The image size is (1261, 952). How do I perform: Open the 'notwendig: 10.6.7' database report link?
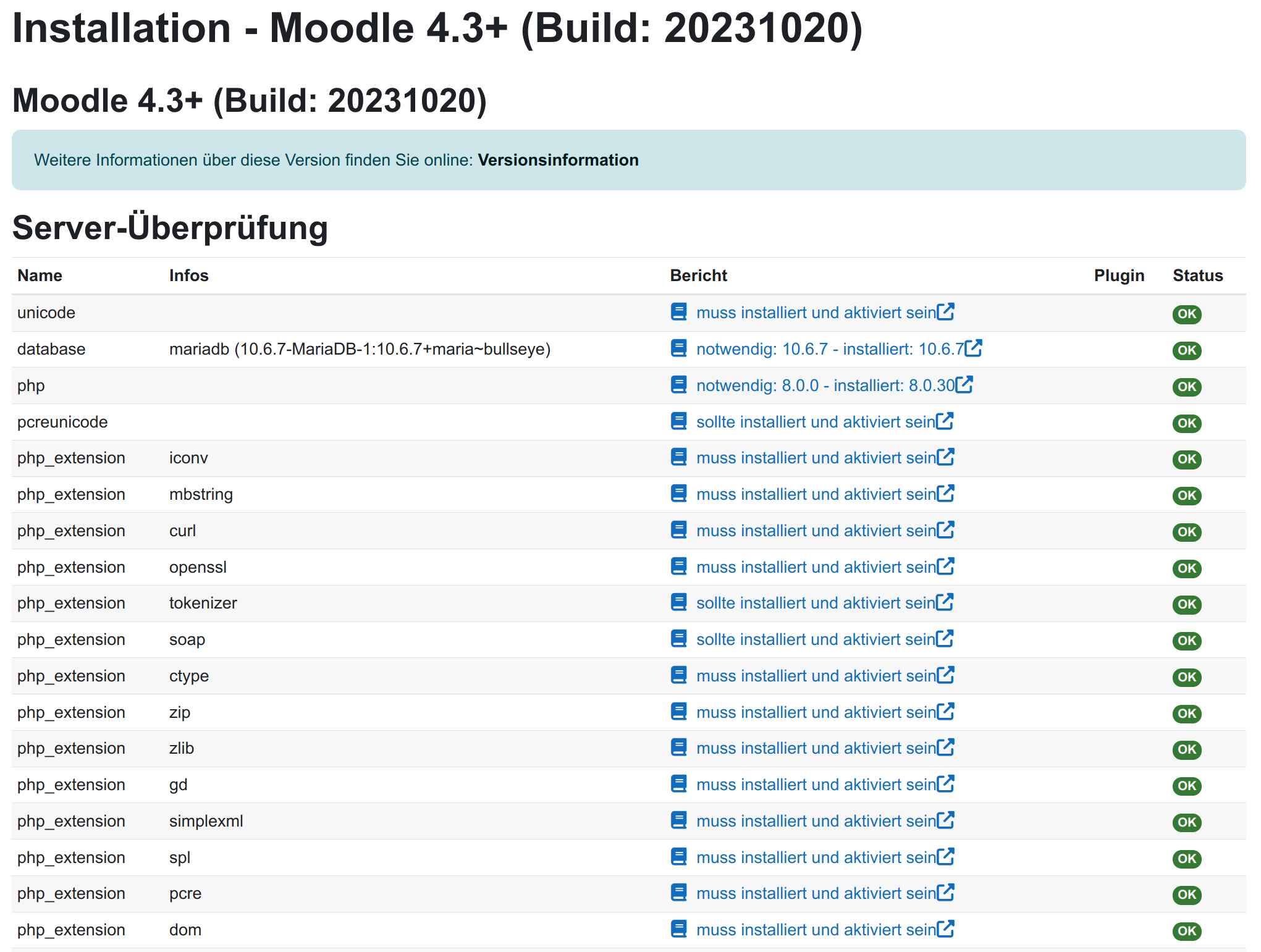point(829,349)
